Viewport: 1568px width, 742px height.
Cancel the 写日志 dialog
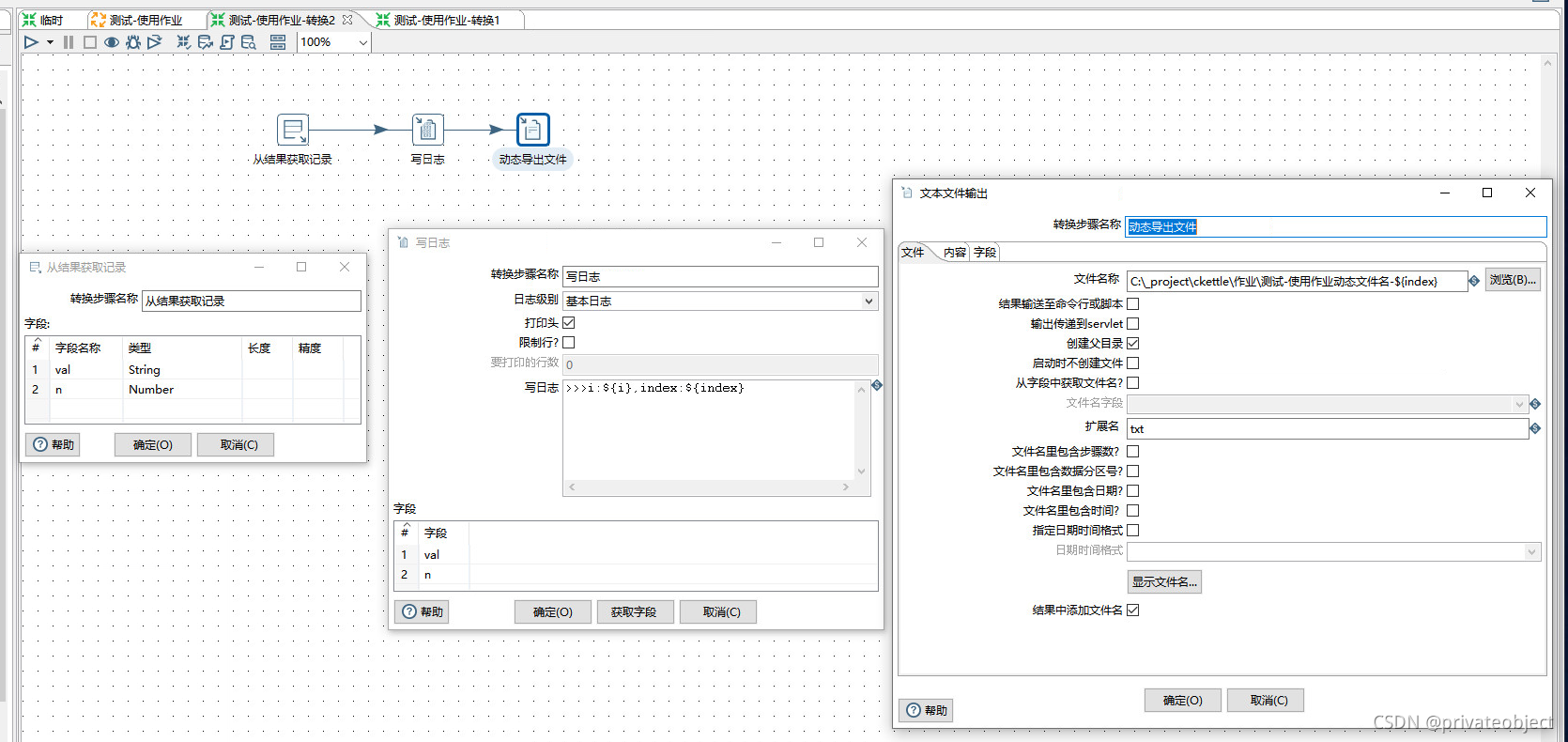click(718, 611)
